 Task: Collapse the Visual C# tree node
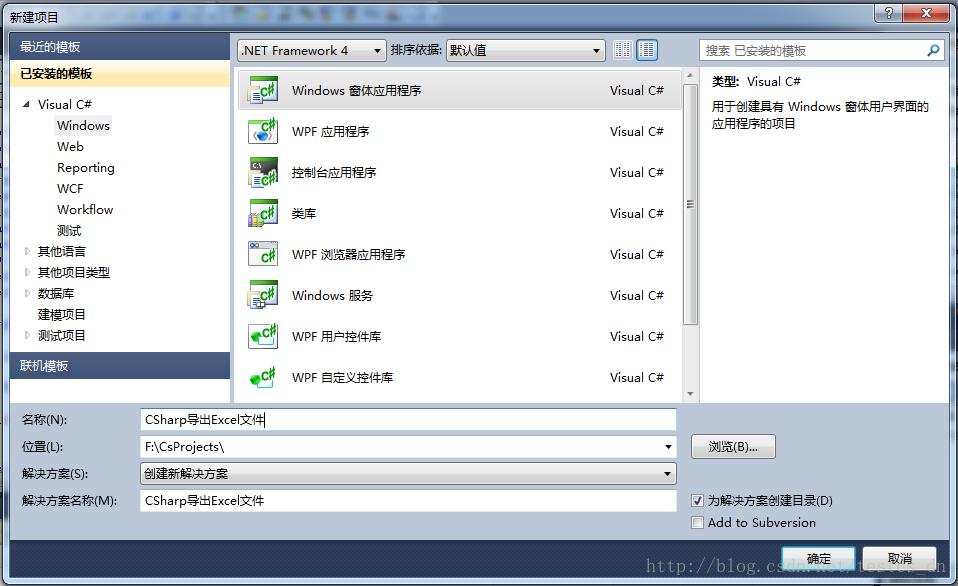point(26,104)
